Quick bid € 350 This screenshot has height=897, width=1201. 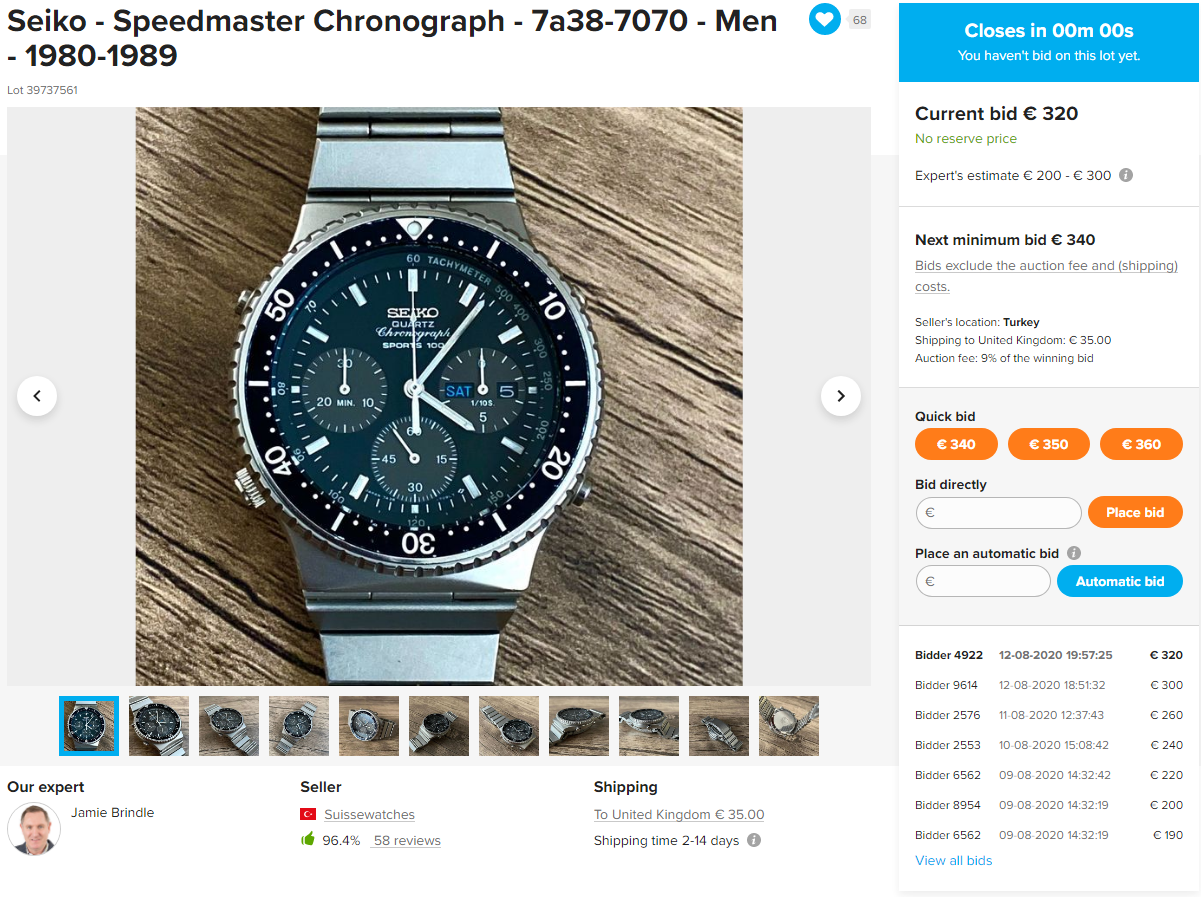click(x=1049, y=444)
